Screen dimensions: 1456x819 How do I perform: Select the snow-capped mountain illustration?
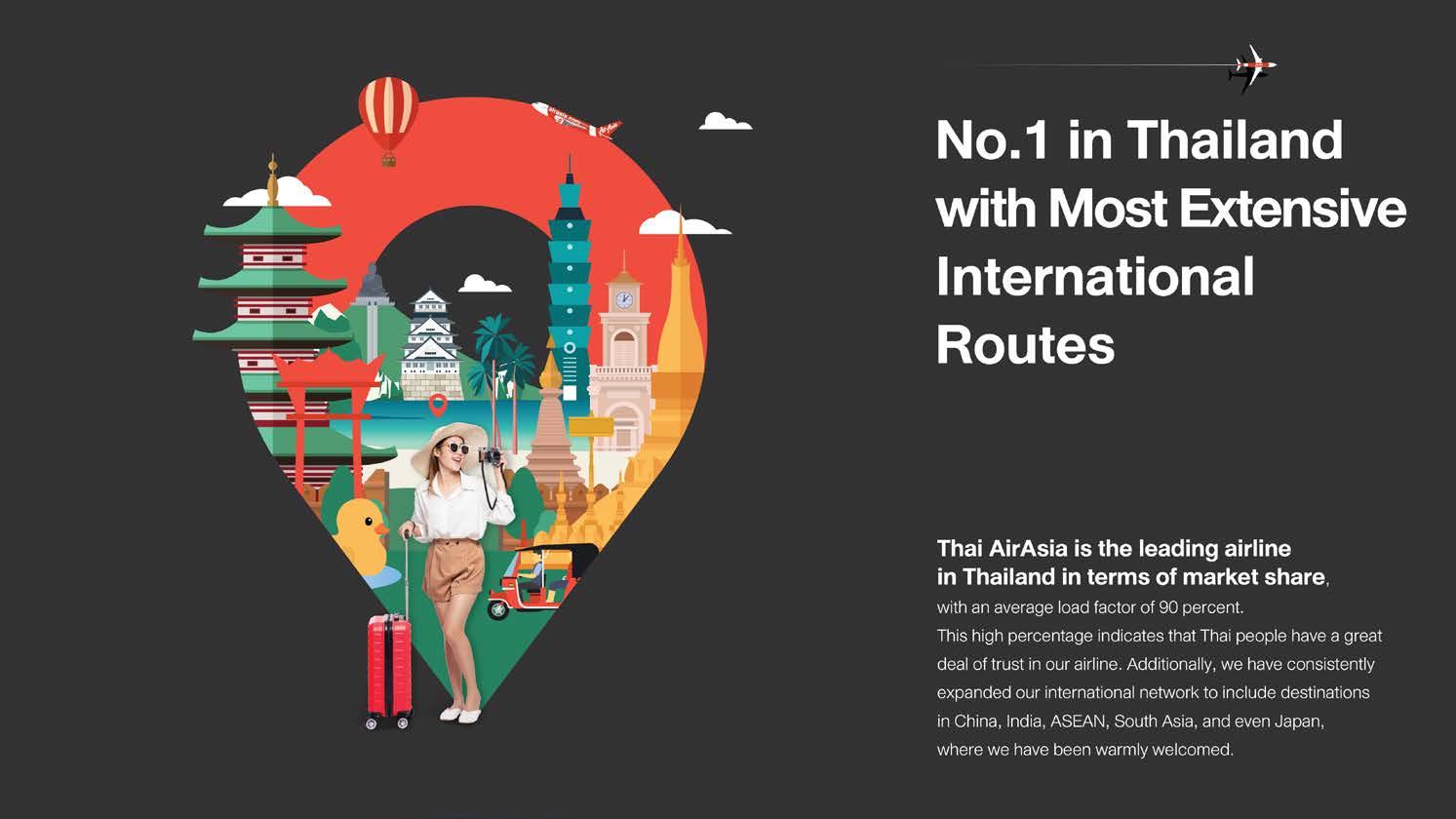click(332, 320)
